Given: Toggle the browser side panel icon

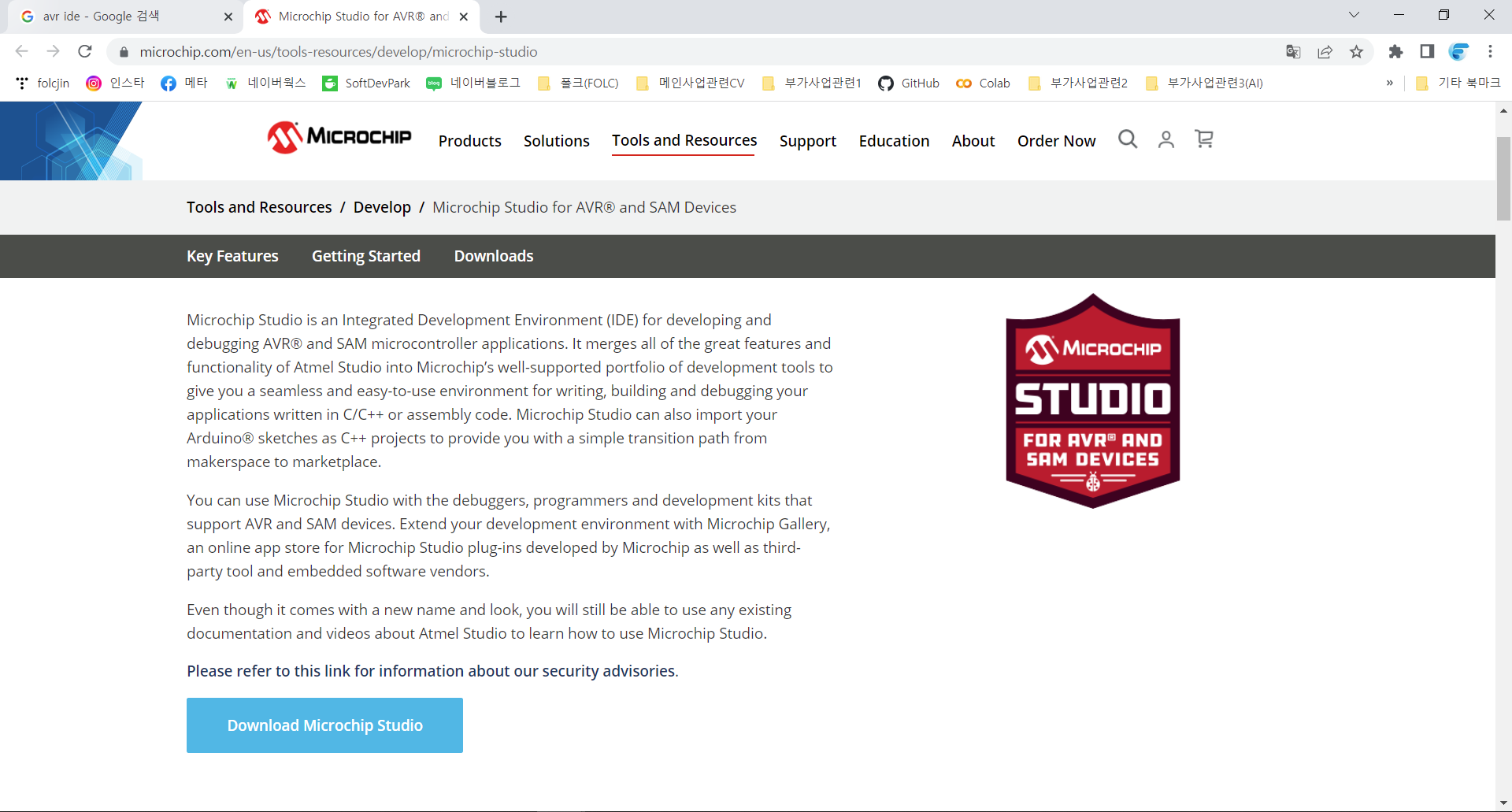Looking at the screenshot, I should pos(1427,51).
